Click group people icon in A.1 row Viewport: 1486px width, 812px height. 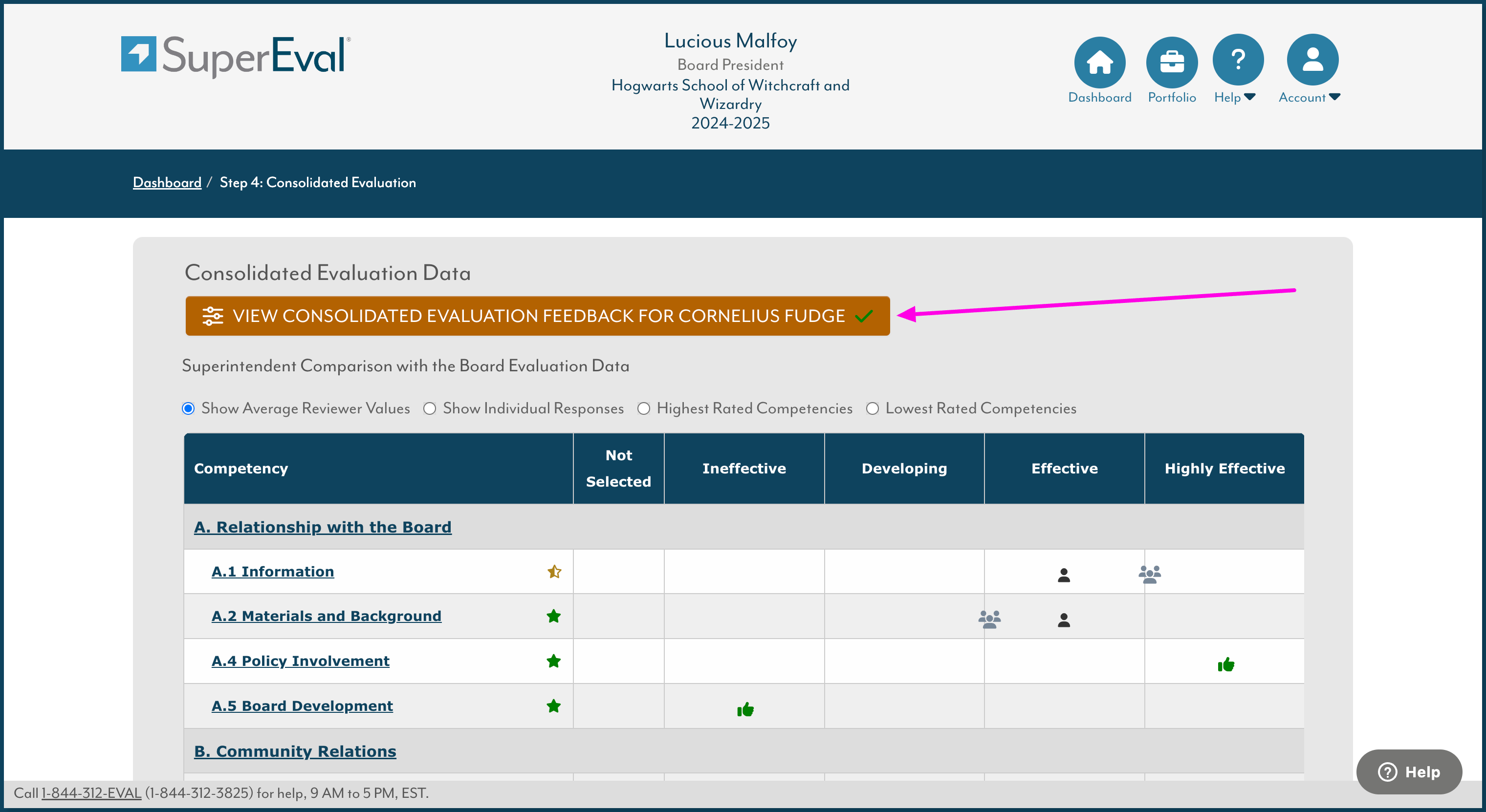[1149, 574]
